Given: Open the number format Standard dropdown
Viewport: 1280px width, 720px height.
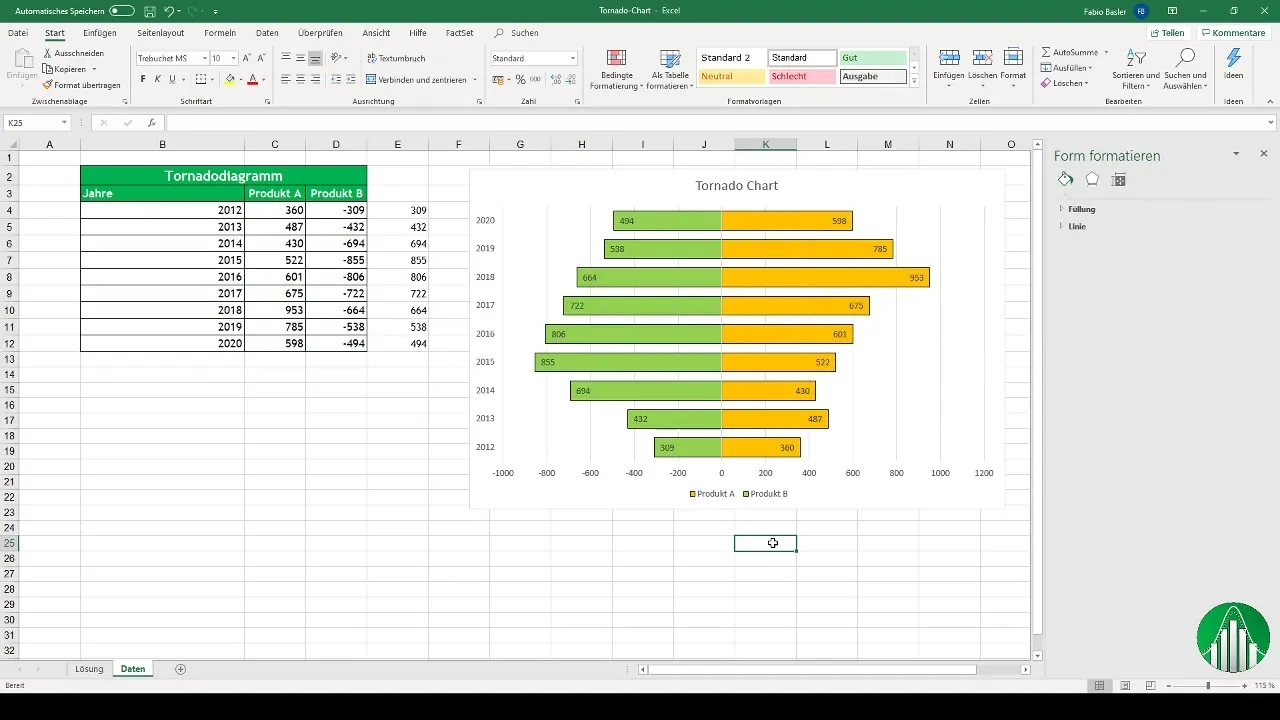Looking at the screenshot, I should pos(573,58).
